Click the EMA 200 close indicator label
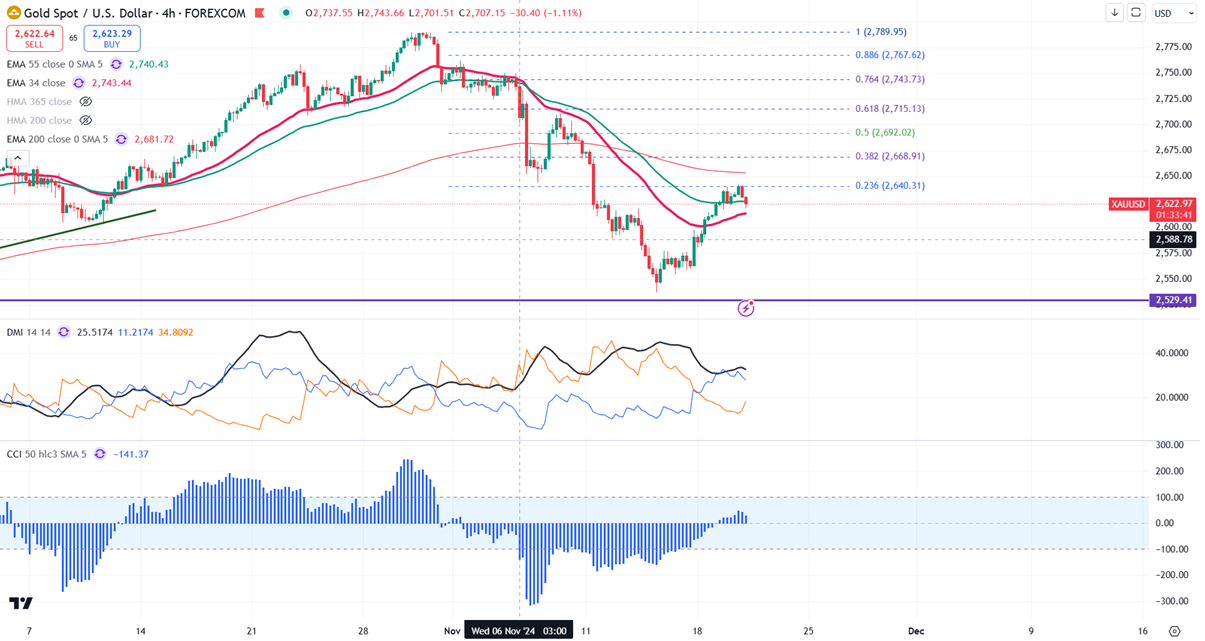The image size is (1205, 641). pos(59,139)
